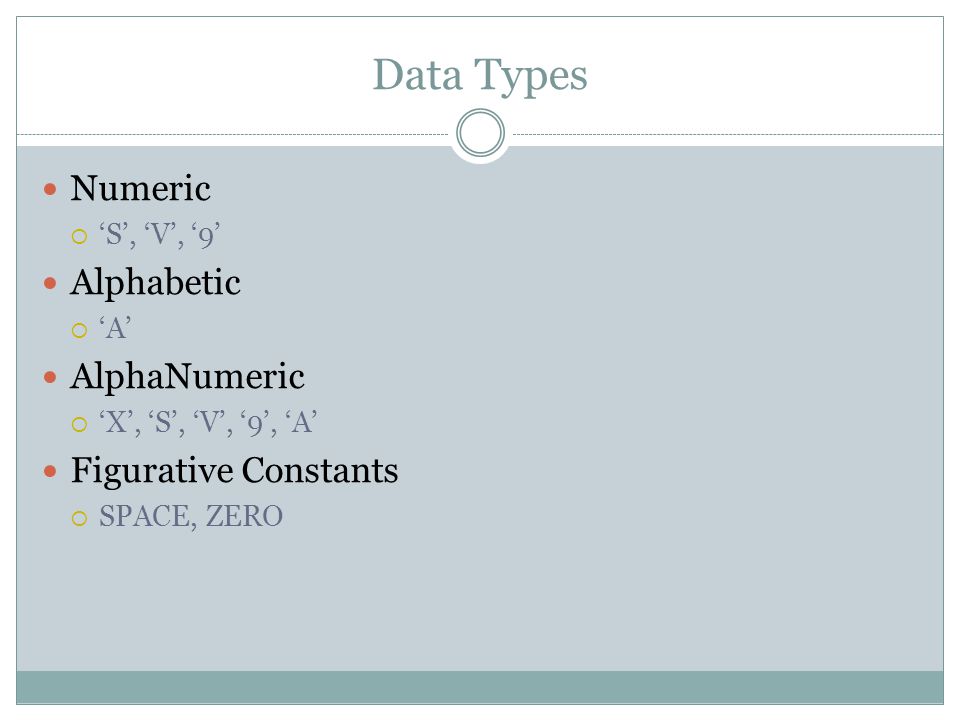Select the "Alphabetic" bullet text
The height and width of the screenshot is (720, 960).
(156, 283)
